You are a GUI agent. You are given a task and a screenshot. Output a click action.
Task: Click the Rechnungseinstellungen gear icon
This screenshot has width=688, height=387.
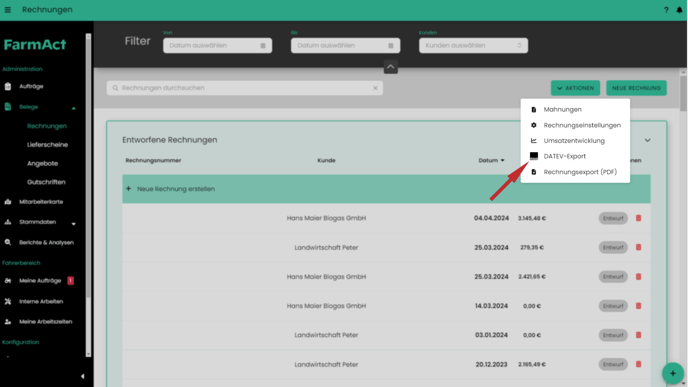click(534, 125)
